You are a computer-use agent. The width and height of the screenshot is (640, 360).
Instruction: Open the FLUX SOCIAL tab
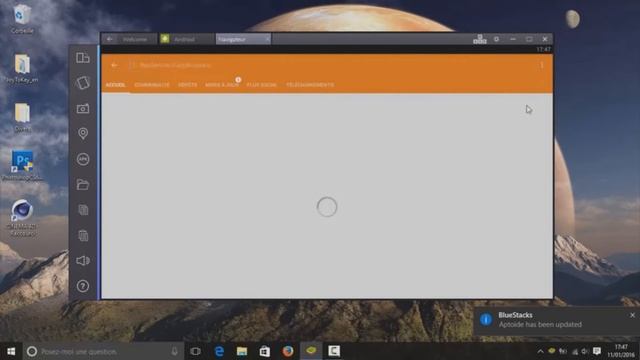coord(262,85)
